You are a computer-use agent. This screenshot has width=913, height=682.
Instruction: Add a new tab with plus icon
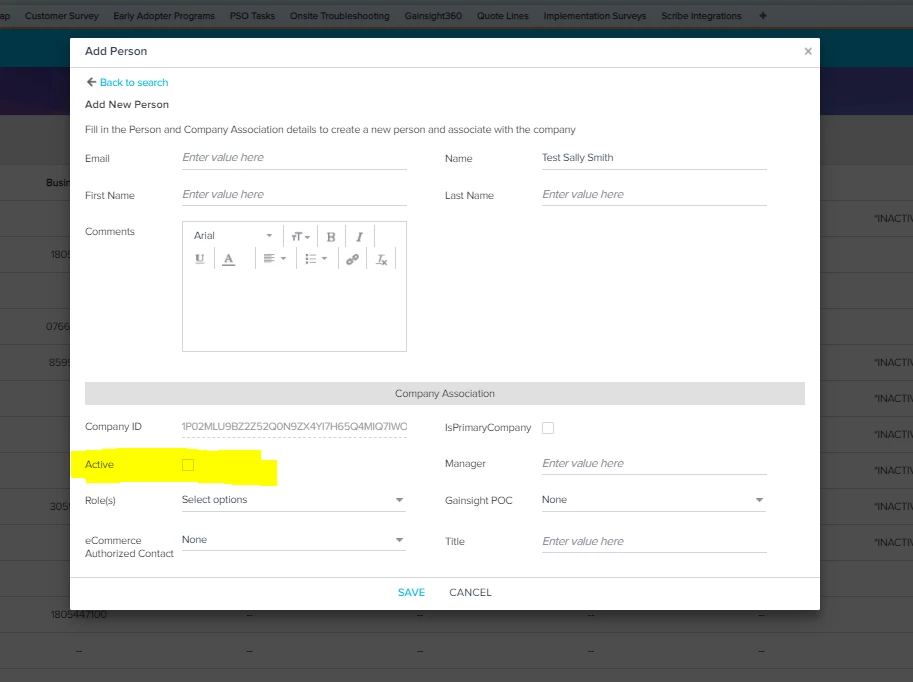coord(763,16)
